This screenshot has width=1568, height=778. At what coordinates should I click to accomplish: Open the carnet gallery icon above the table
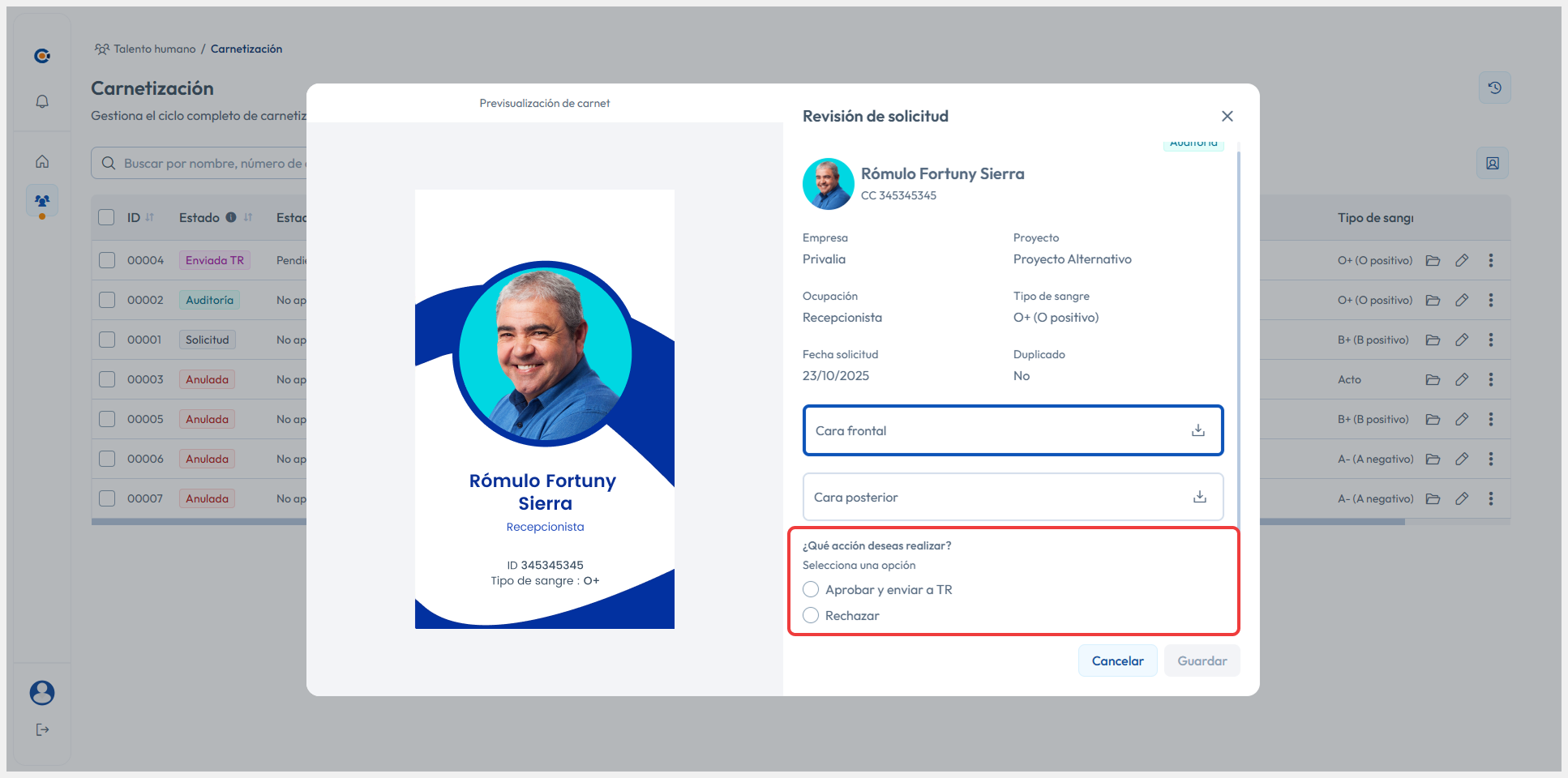[x=1492, y=163]
